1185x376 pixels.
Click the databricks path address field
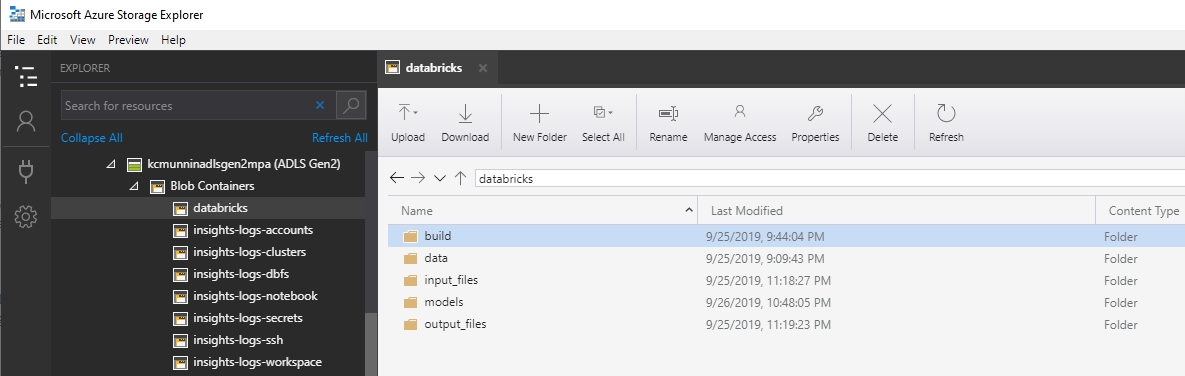pos(830,179)
